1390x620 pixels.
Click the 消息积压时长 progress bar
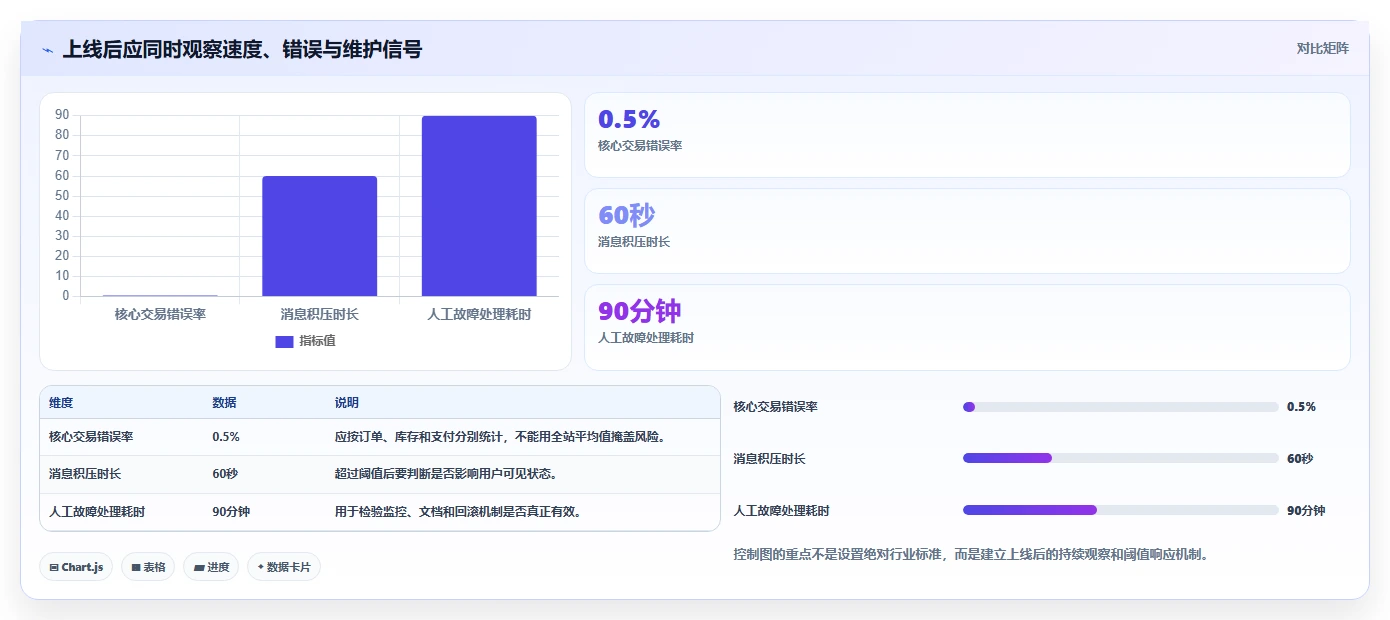(x=1120, y=458)
